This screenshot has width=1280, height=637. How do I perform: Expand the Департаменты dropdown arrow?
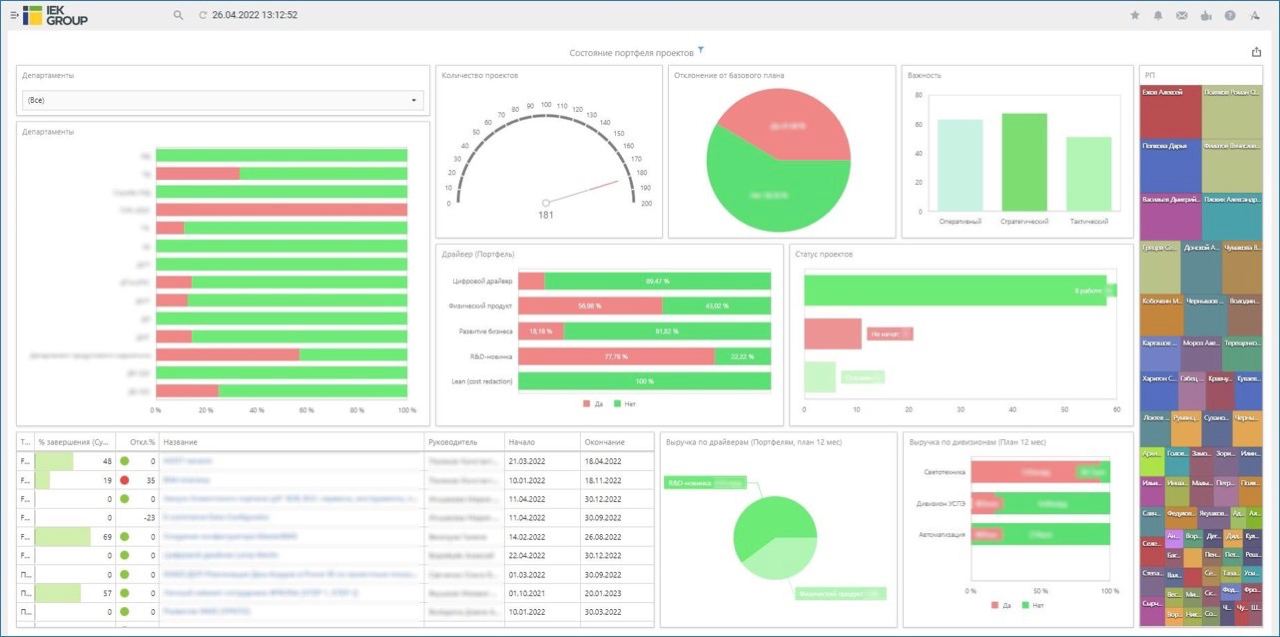click(x=414, y=100)
